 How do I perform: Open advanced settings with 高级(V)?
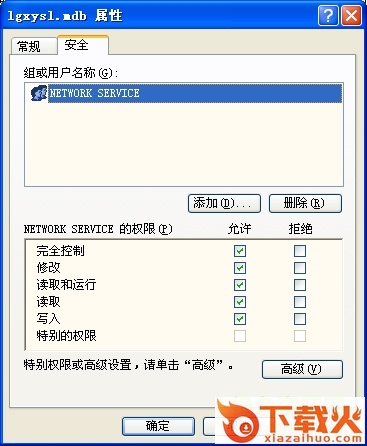(x=302, y=369)
